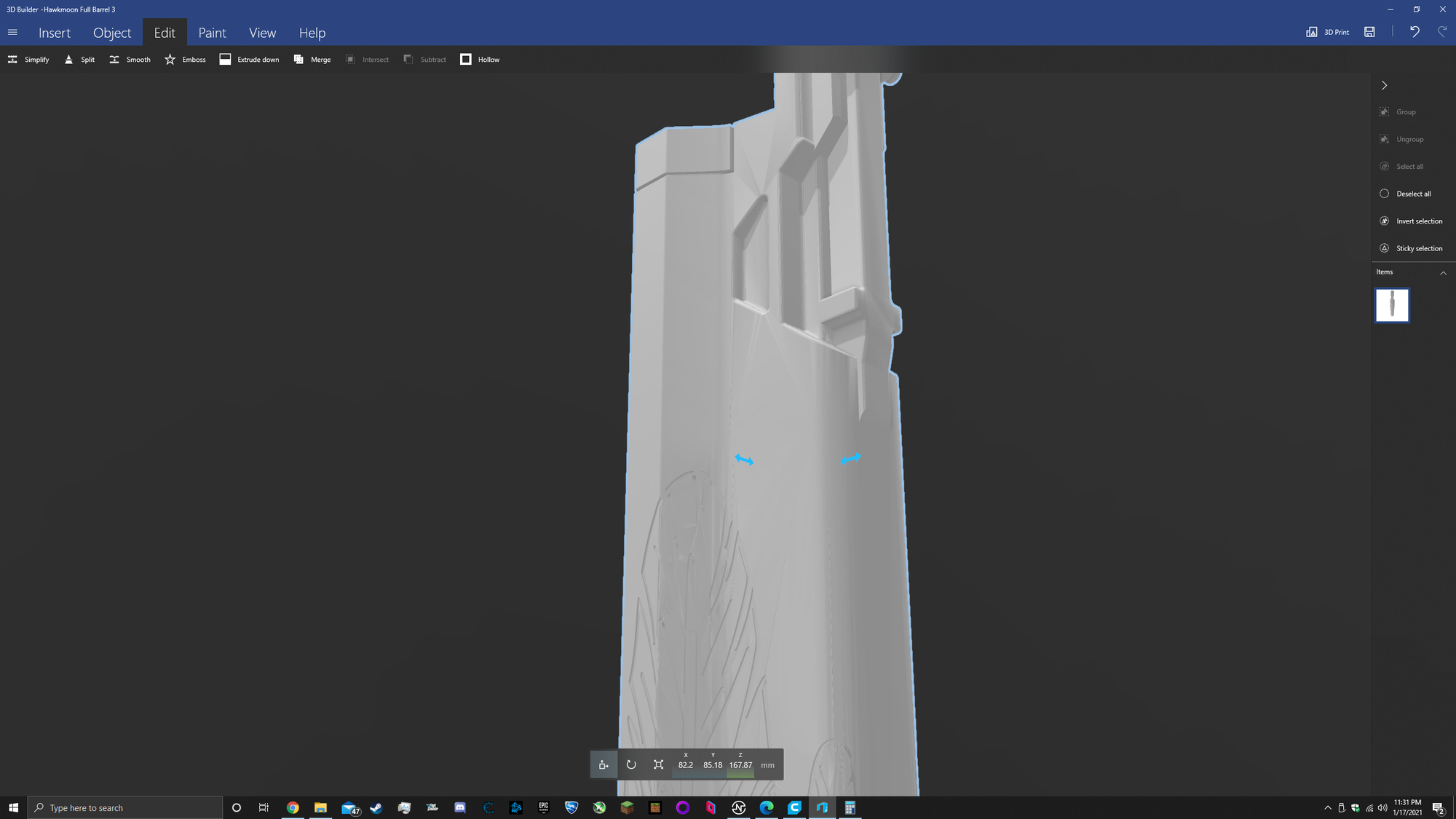Screen dimensions: 1456x819
Task: Open Microsoft Edge from the taskbar
Action: tap(767, 807)
